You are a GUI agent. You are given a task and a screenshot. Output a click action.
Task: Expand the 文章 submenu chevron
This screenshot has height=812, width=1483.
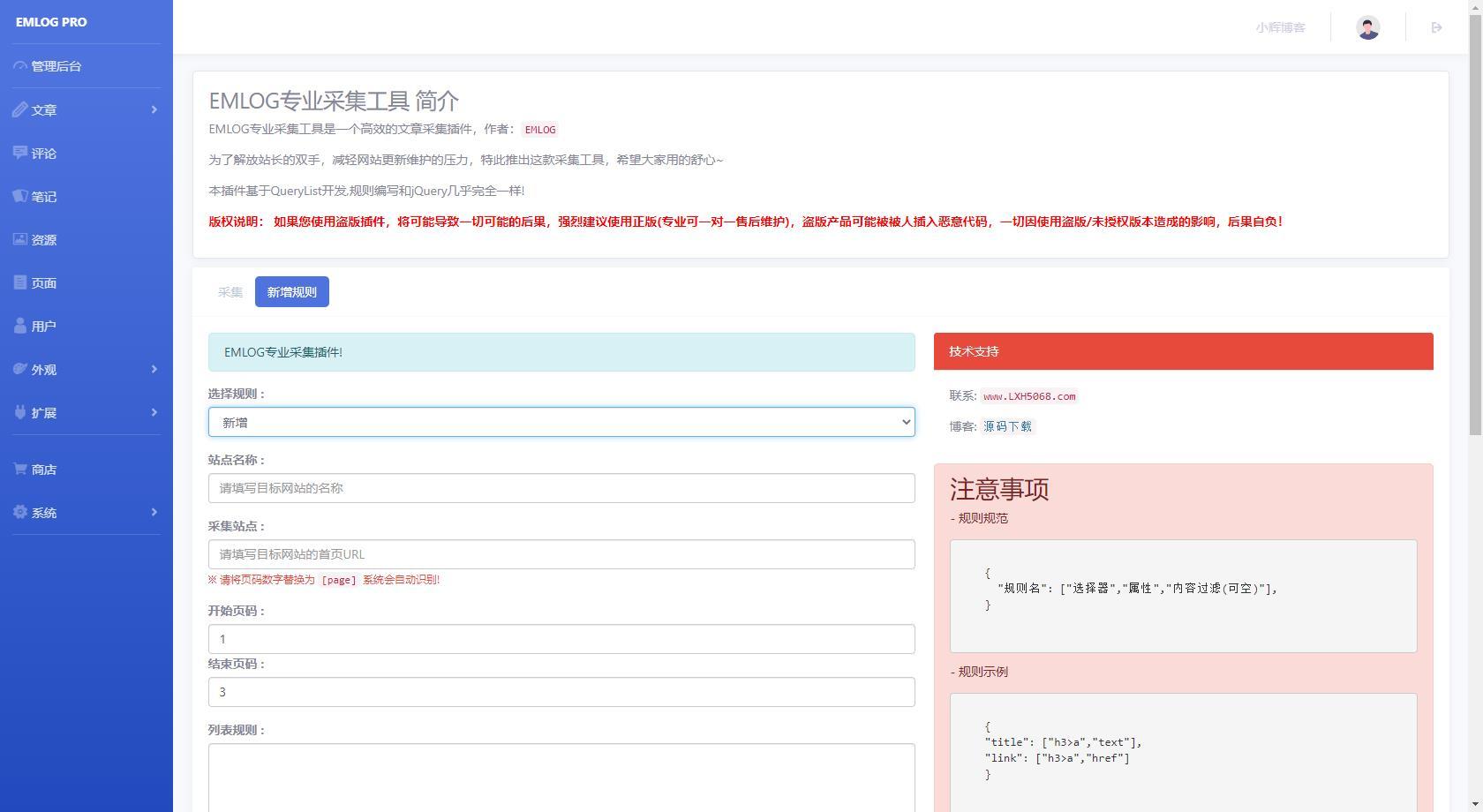pos(154,109)
